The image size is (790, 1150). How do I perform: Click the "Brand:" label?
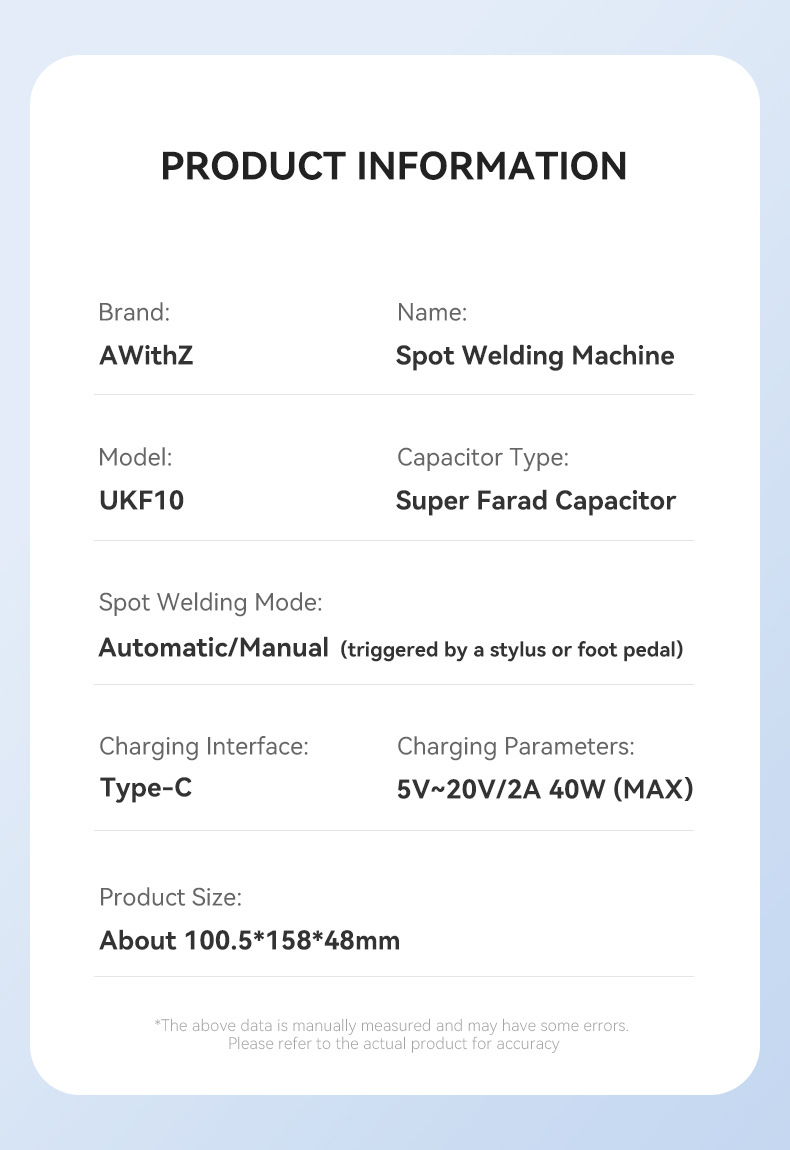(x=134, y=312)
